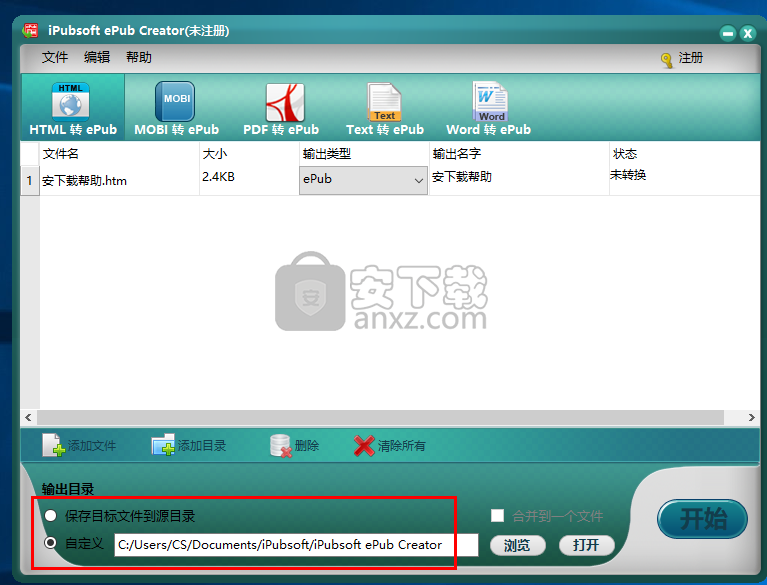Viewport: 767px width, 585px height.
Task: Start conversion with the 开始 button
Action: [x=702, y=519]
